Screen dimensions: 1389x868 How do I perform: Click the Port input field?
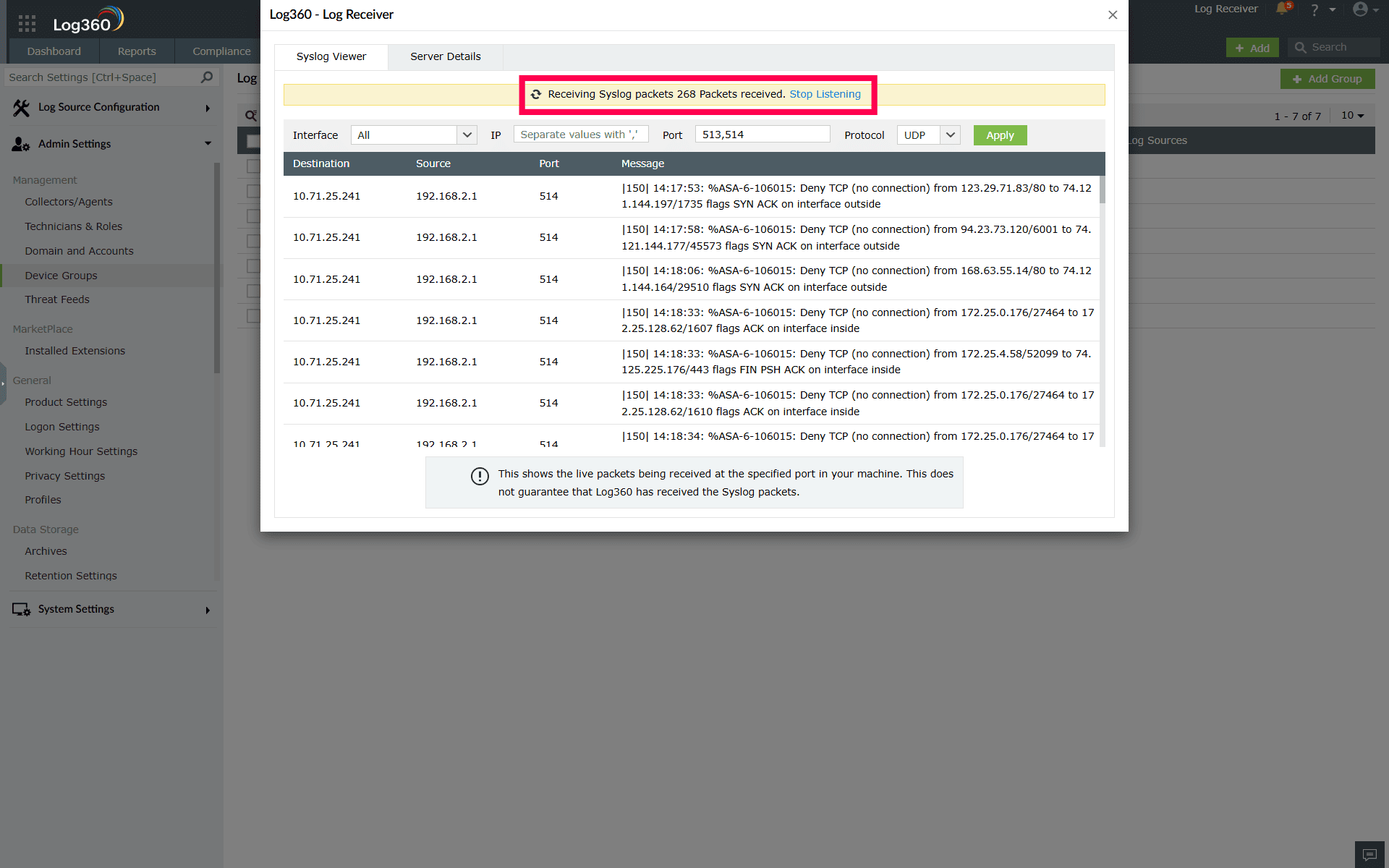(x=762, y=135)
